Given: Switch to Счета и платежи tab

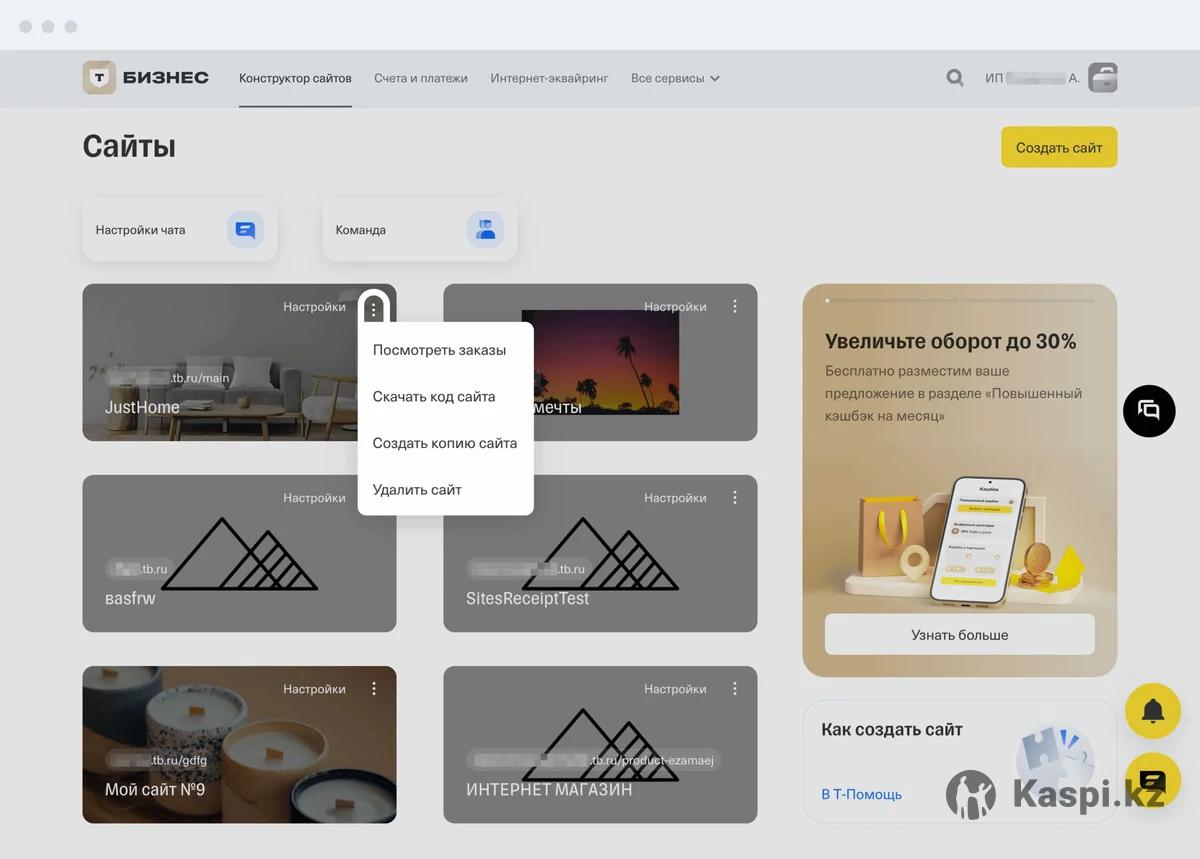Looking at the screenshot, I should pyautogui.click(x=421, y=78).
